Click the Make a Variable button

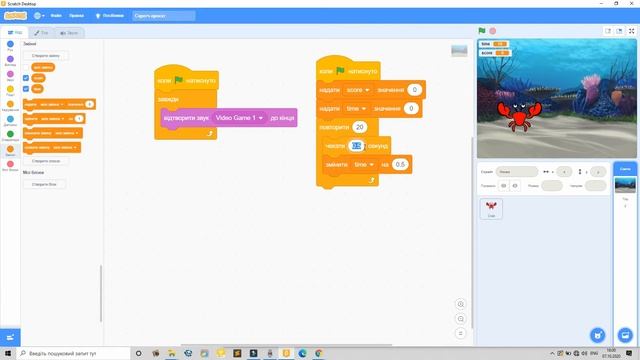(x=46, y=56)
